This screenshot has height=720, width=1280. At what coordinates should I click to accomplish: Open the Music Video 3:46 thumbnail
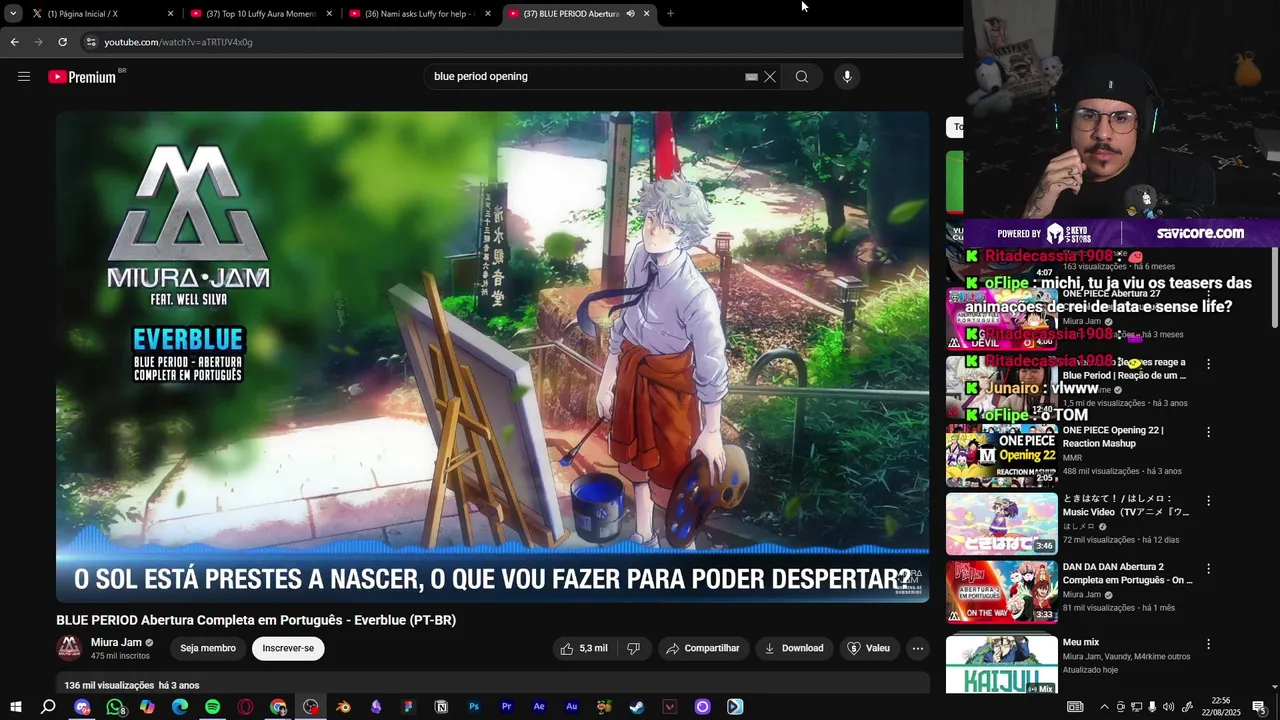click(1001, 524)
